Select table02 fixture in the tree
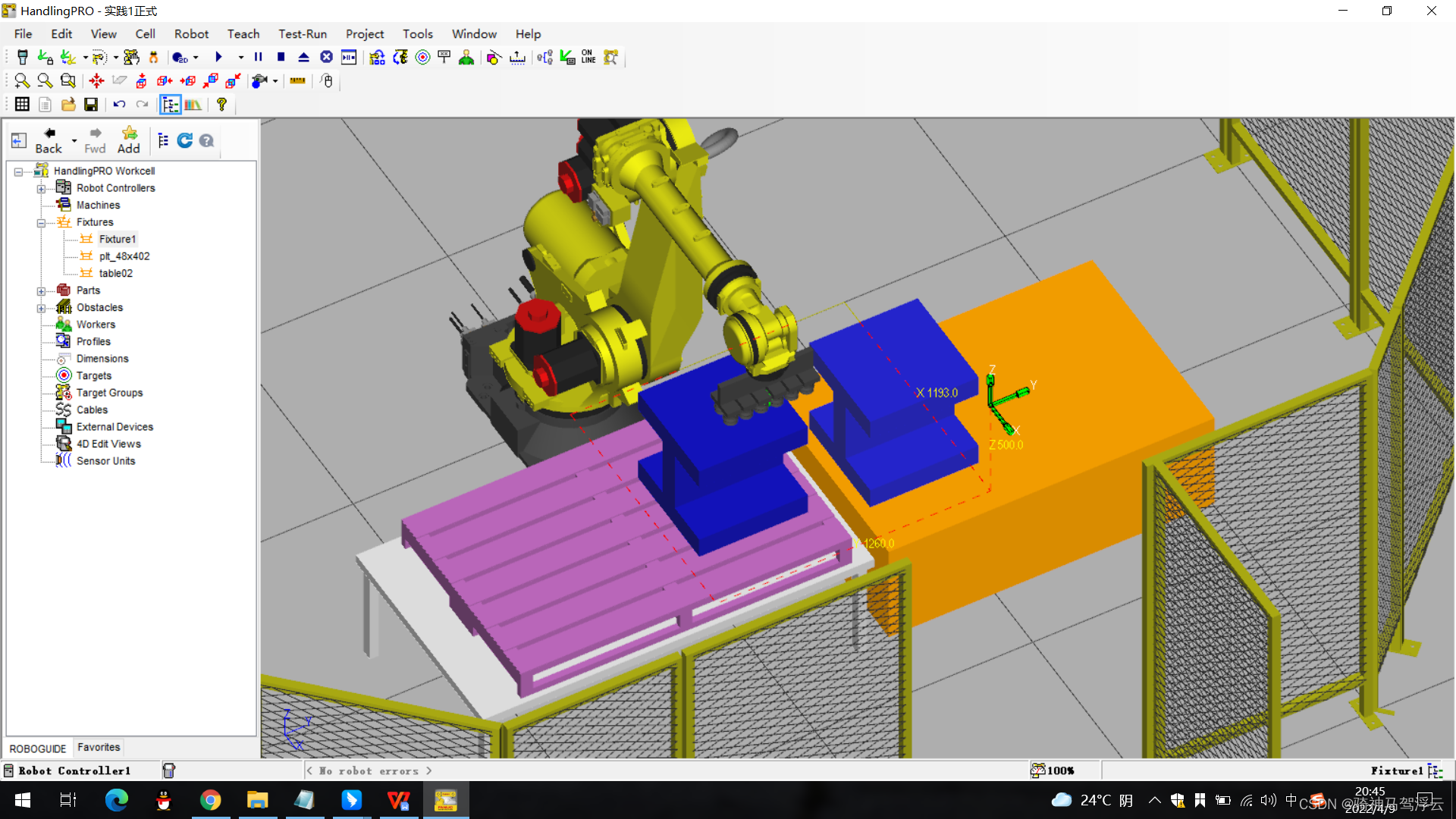Screen dimensions: 1456x819 coord(115,273)
